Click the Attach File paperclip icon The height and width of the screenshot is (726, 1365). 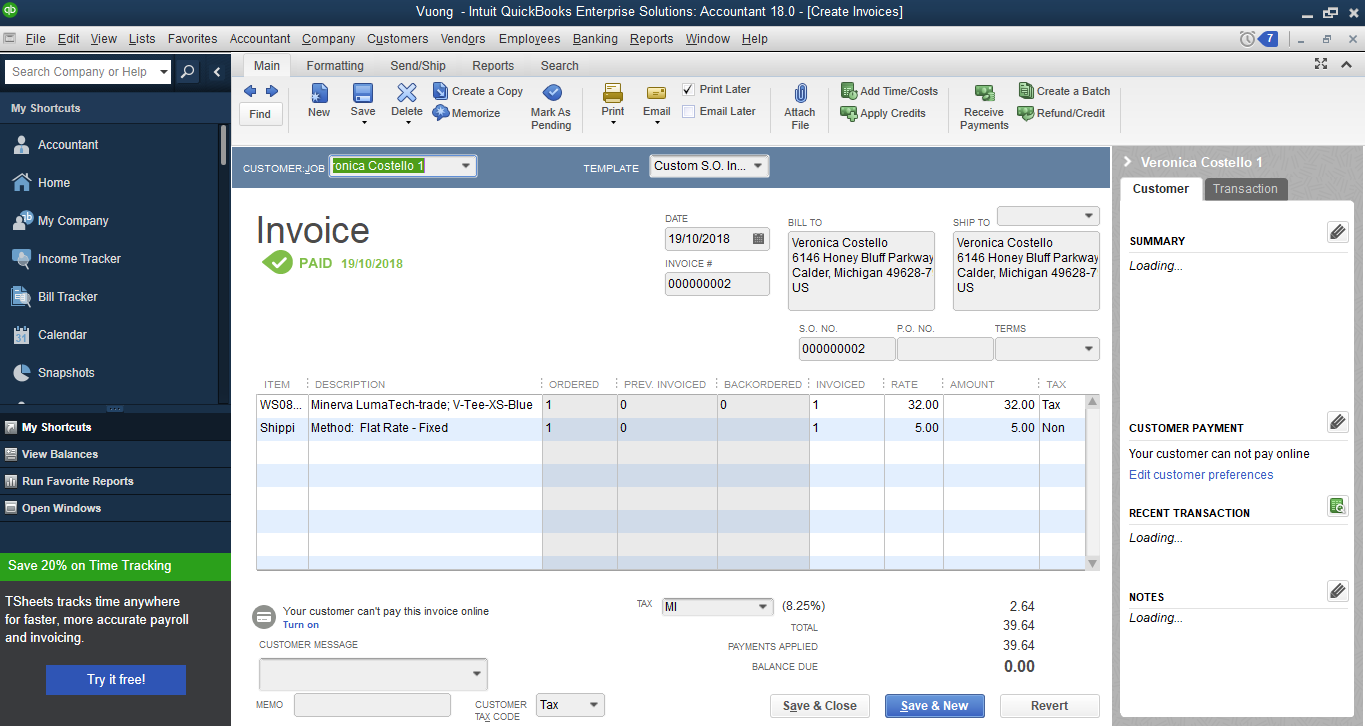coord(799,94)
